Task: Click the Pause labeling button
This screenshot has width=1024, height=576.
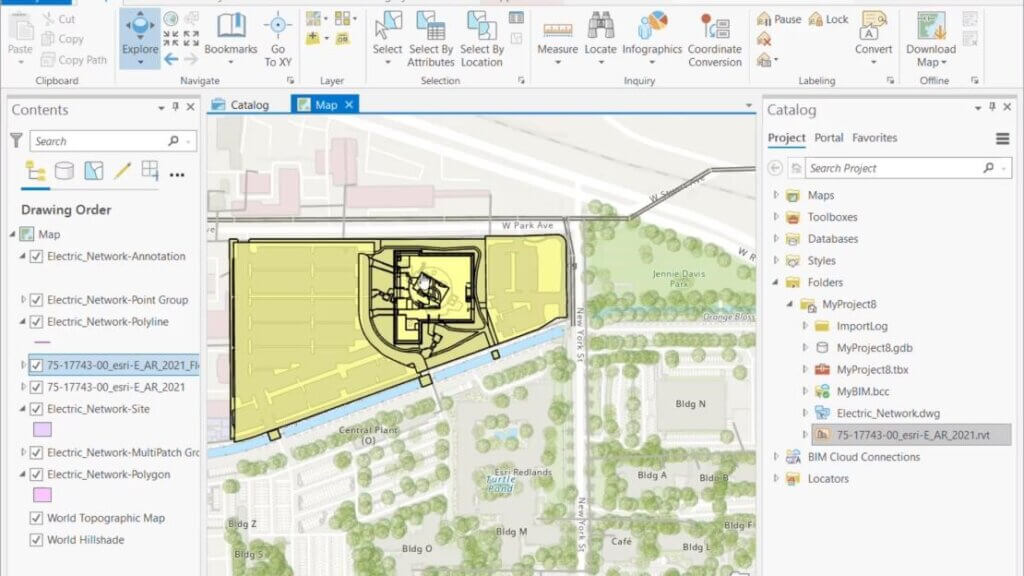Action: 780,19
